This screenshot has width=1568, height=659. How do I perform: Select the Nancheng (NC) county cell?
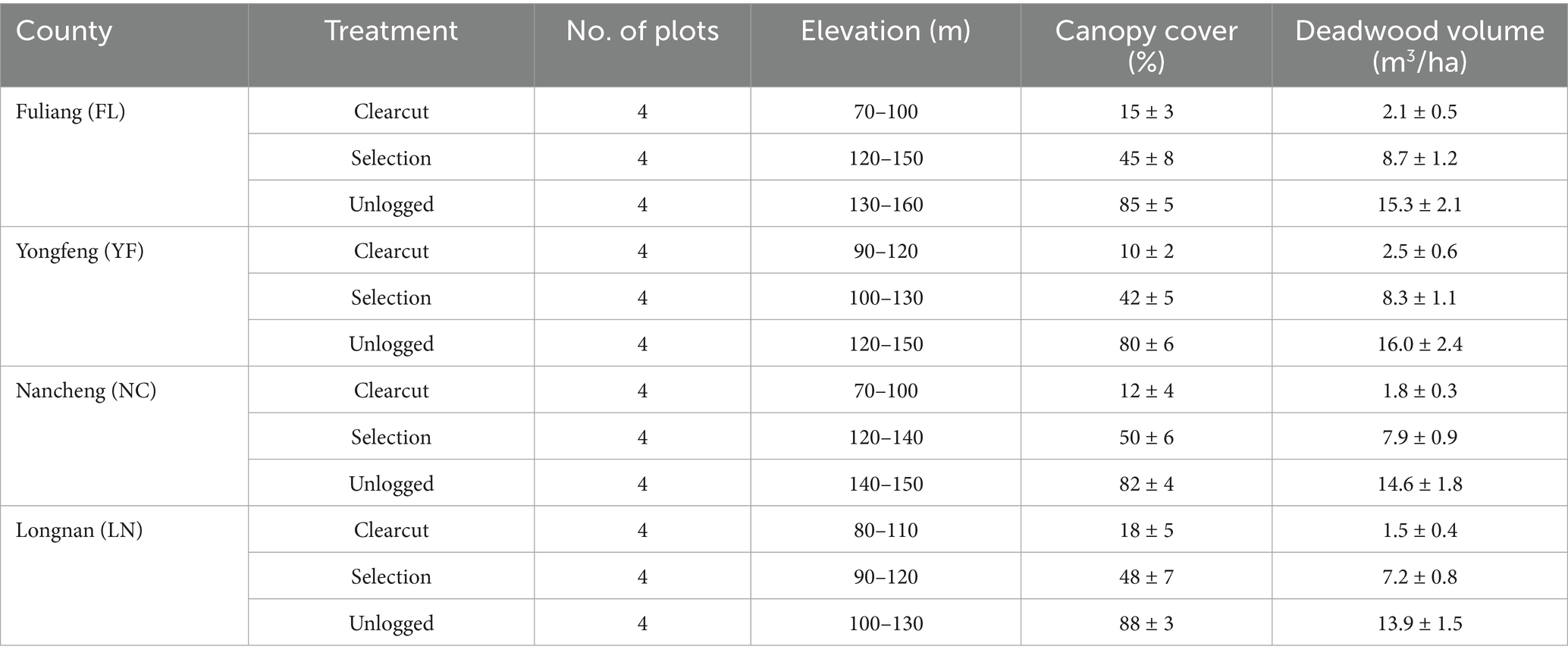point(86,391)
